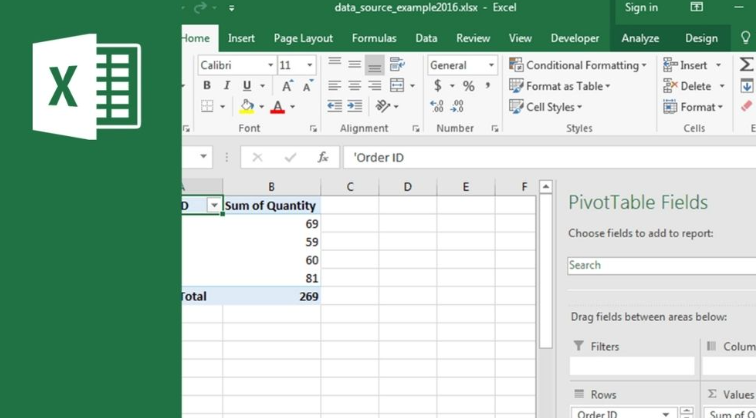Align text left

coord(335,86)
